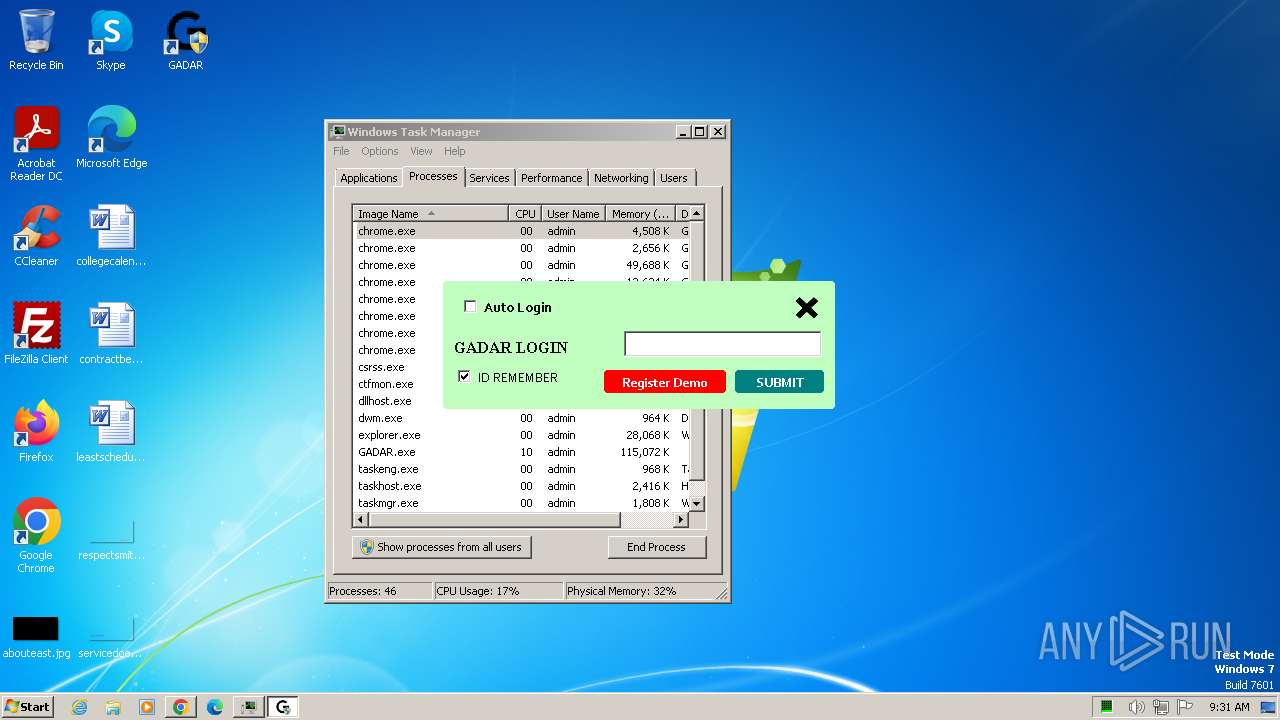Open the GADAR desktop shortcut
This screenshot has width=1280, height=720.
click(x=185, y=40)
